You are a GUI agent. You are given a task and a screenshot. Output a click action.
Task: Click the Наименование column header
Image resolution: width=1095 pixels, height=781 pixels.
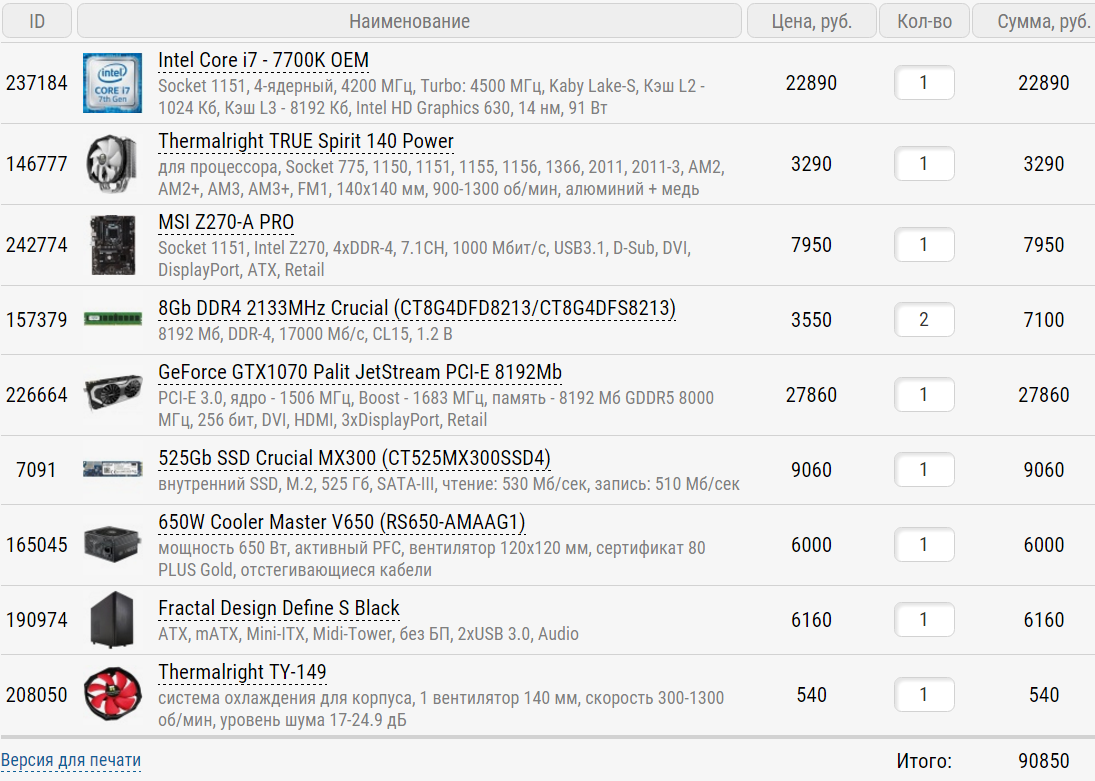point(409,21)
